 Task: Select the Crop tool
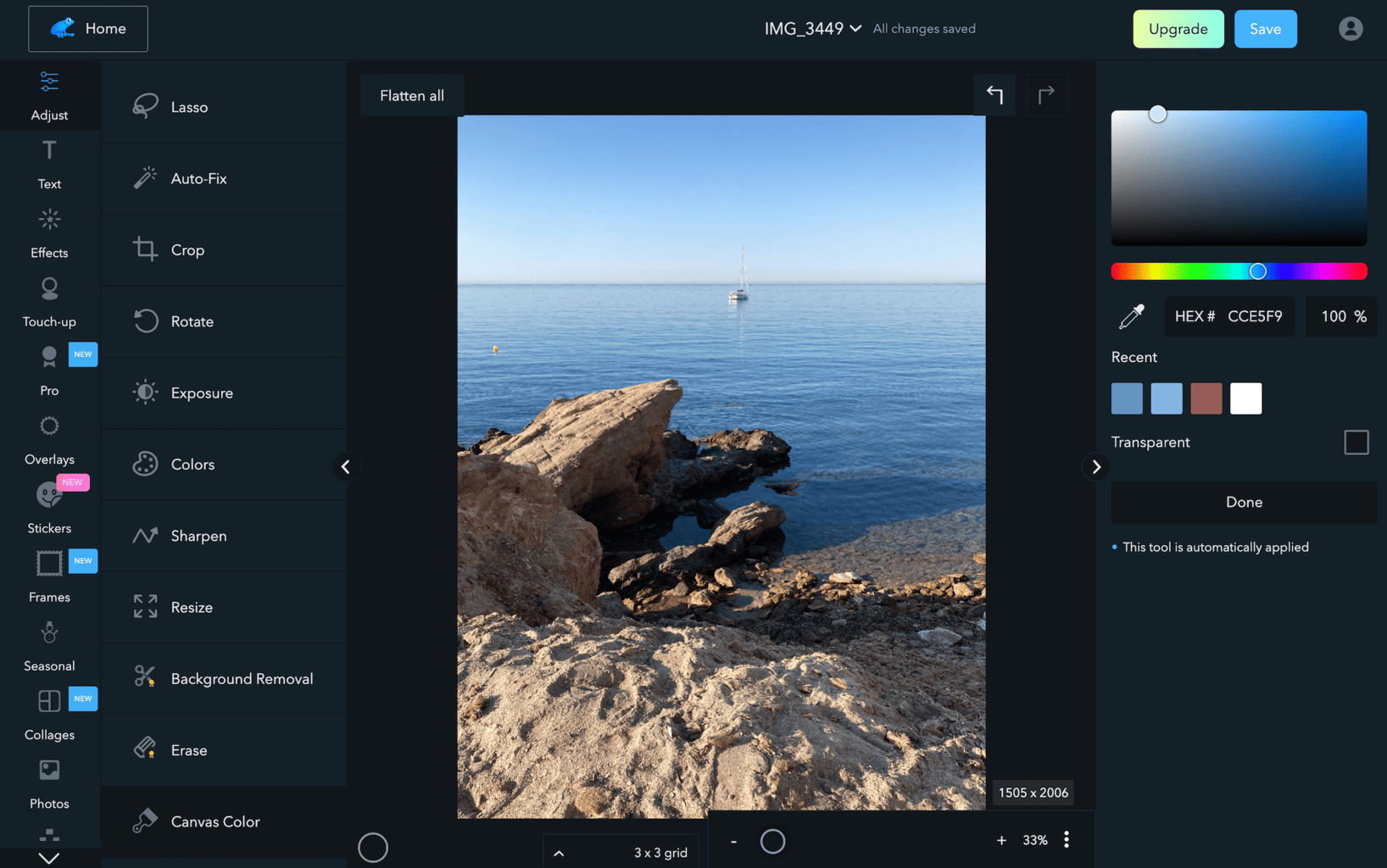224,250
